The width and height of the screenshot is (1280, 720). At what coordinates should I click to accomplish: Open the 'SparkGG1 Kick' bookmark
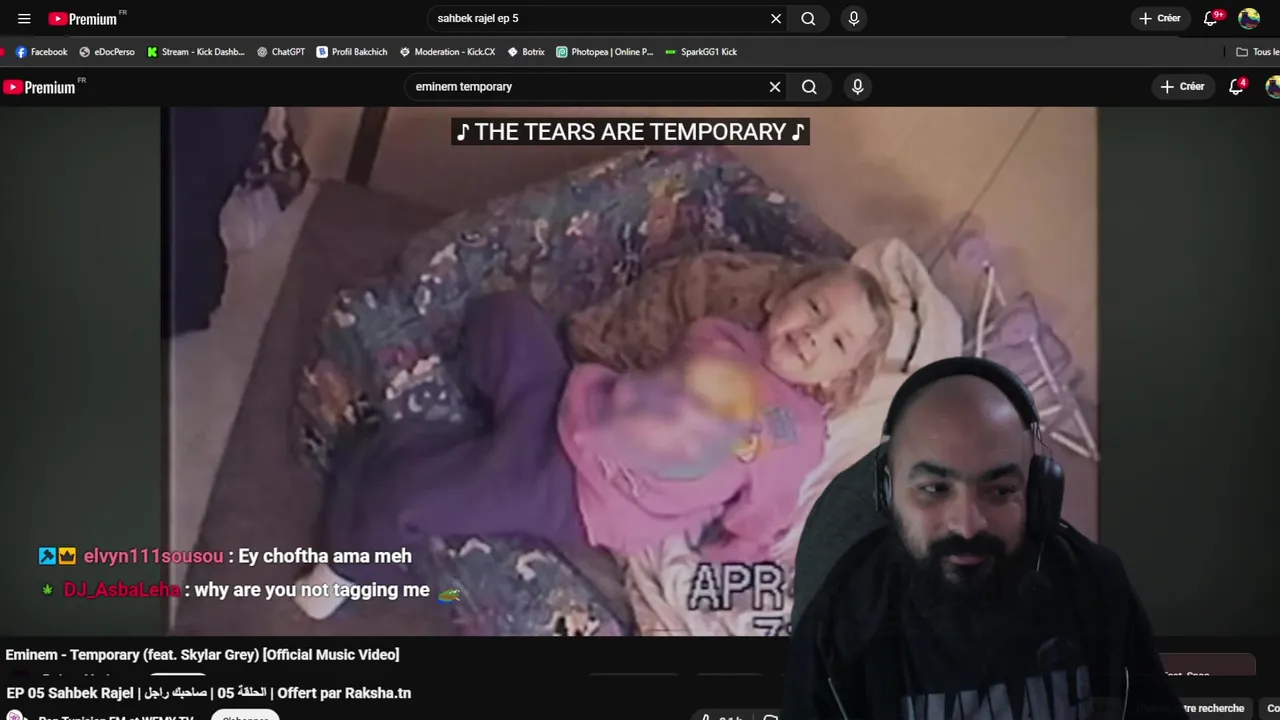coord(701,52)
